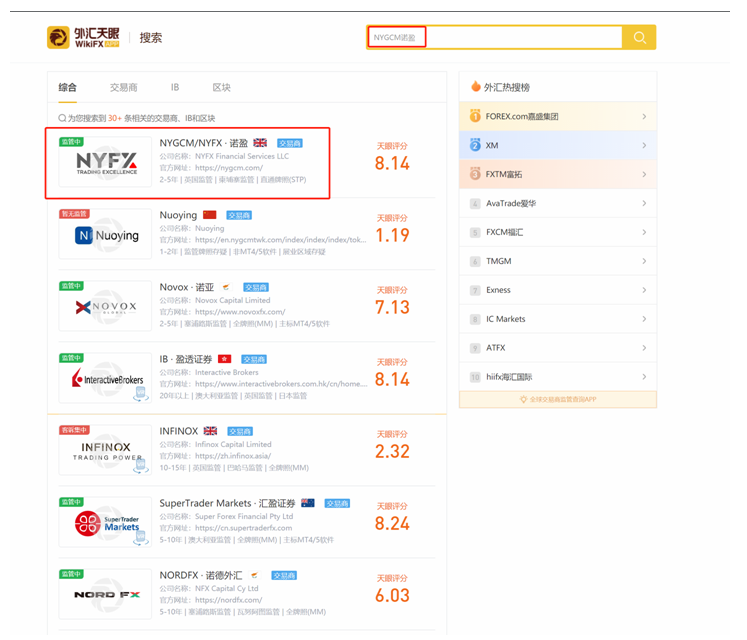
Task: Switch to the 综合 tab
Action: click(67, 87)
